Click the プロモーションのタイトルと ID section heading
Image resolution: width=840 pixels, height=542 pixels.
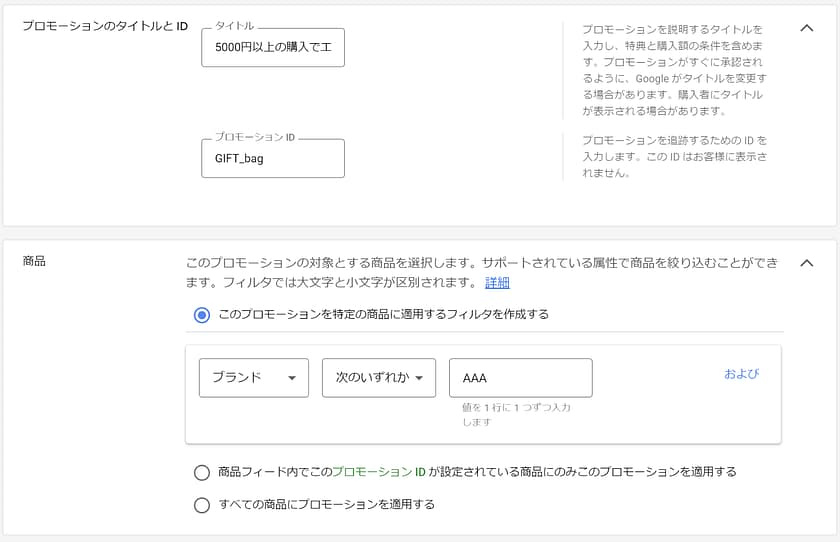click(x=105, y=26)
